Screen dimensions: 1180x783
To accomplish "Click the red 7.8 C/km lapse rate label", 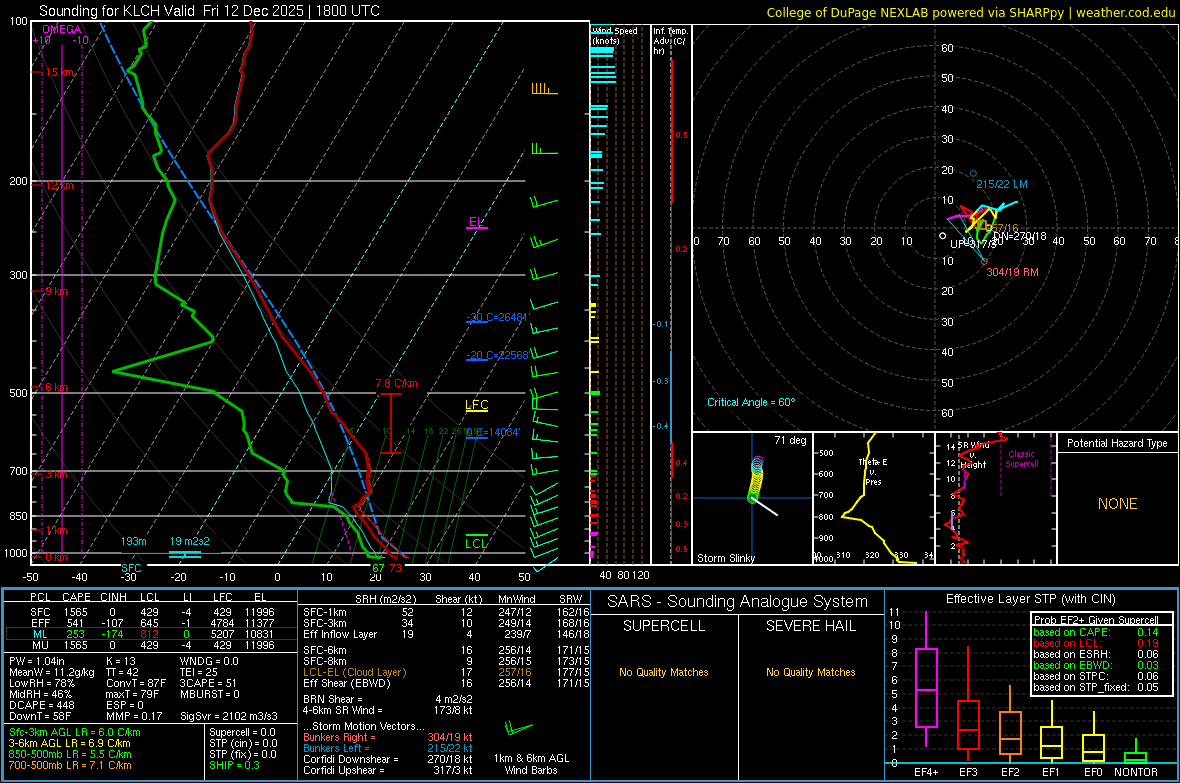I will coord(396,383).
